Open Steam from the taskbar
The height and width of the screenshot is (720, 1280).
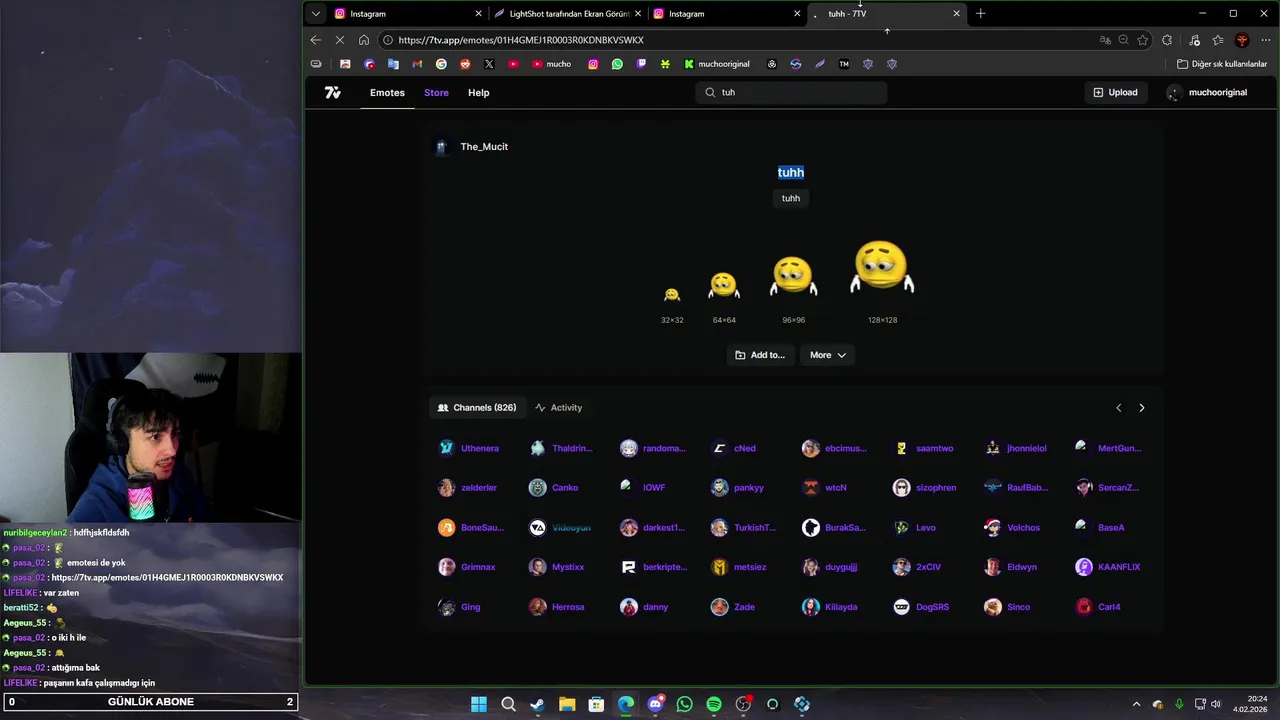click(537, 704)
